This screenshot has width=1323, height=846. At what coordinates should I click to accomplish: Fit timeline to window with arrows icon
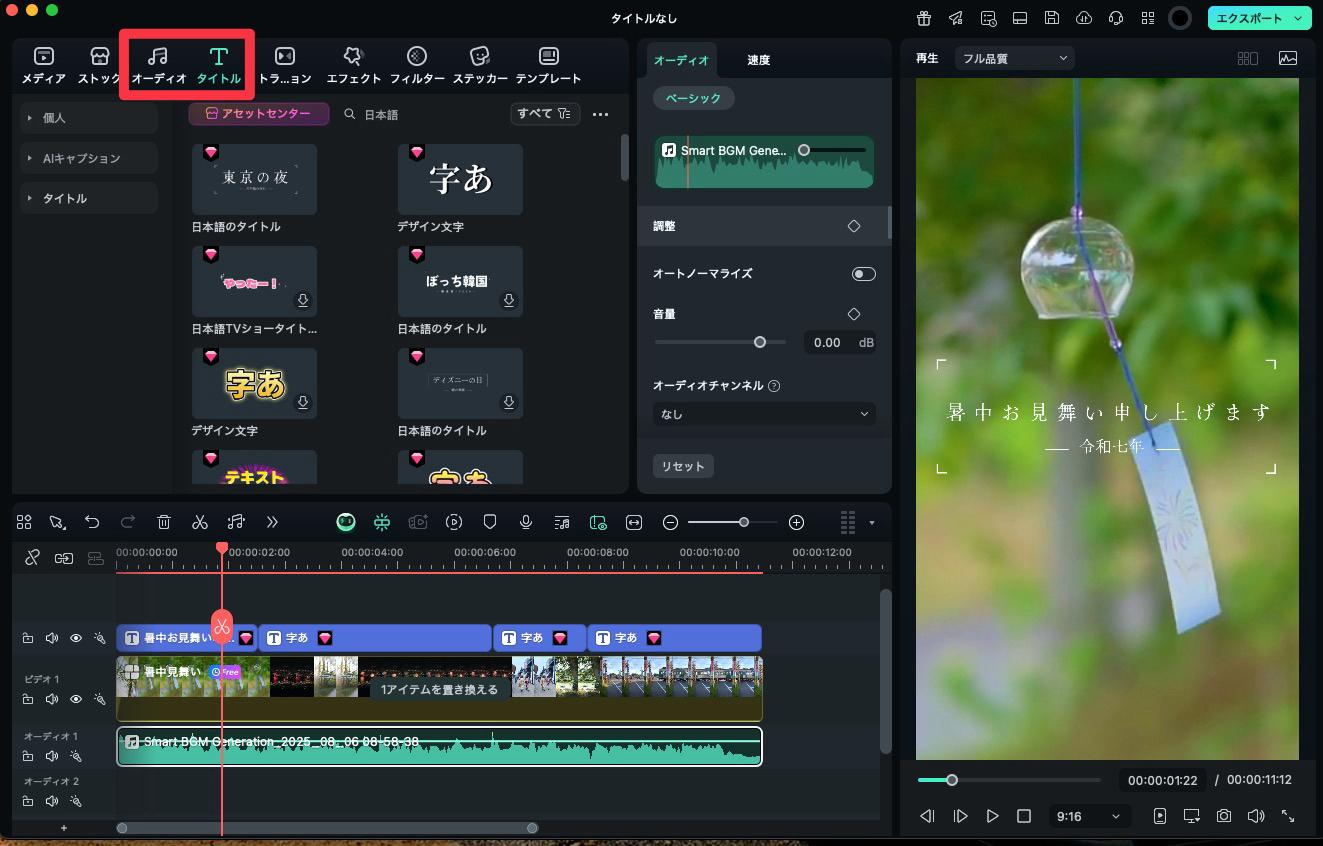point(634,522)
